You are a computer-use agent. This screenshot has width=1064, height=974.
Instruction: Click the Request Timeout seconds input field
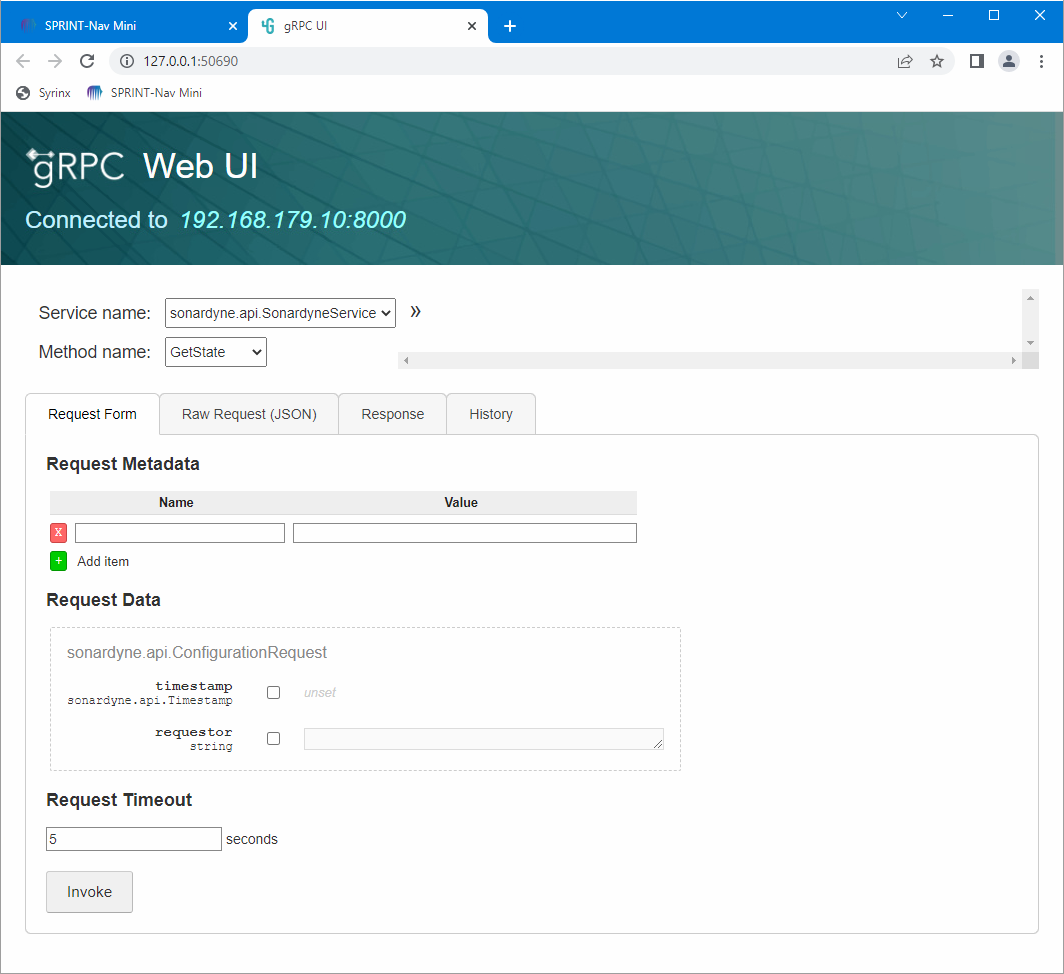click(134, 839)
